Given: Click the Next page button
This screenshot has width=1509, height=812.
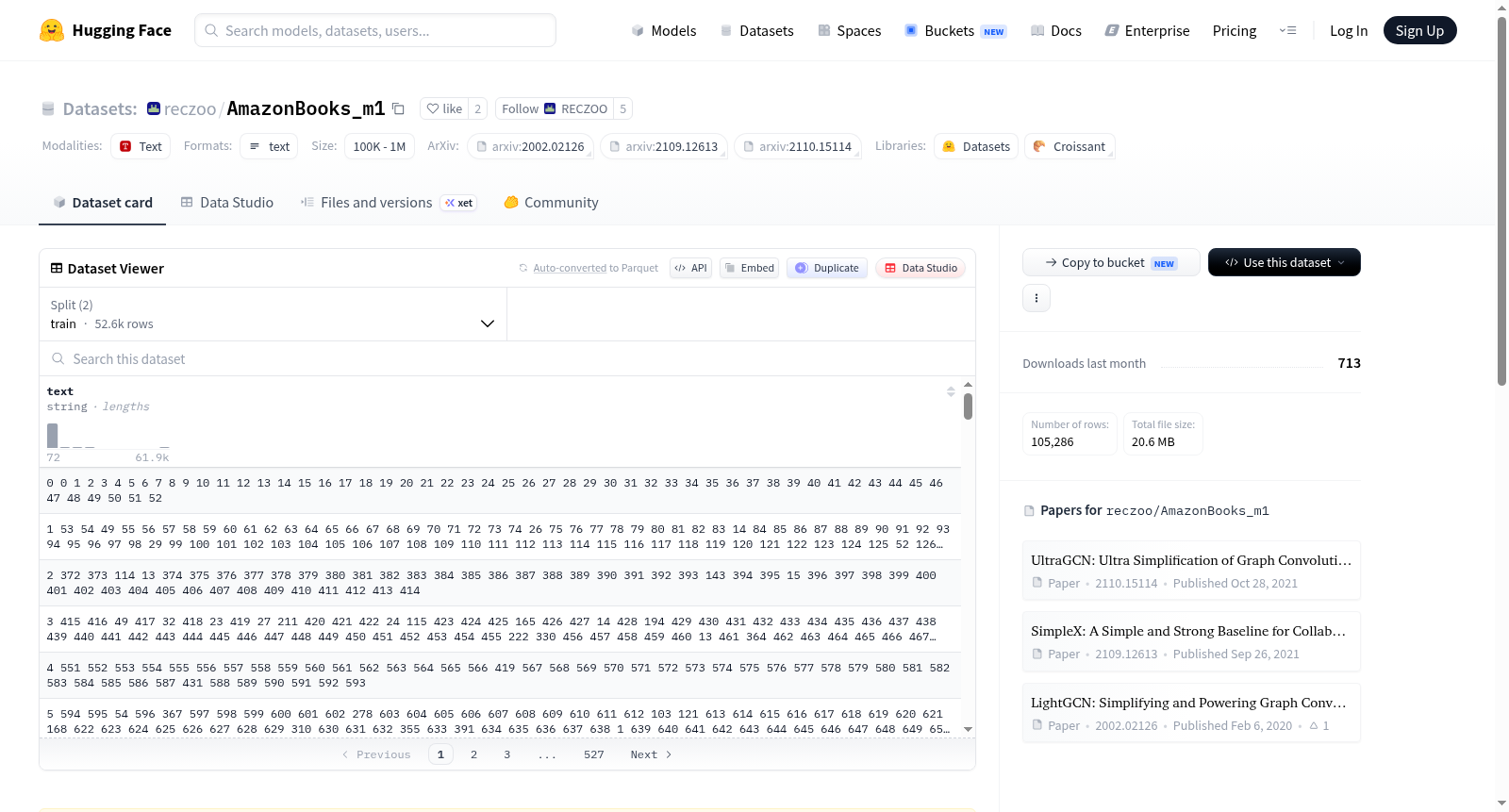Looking at the screenshot, I should point(651,754).
